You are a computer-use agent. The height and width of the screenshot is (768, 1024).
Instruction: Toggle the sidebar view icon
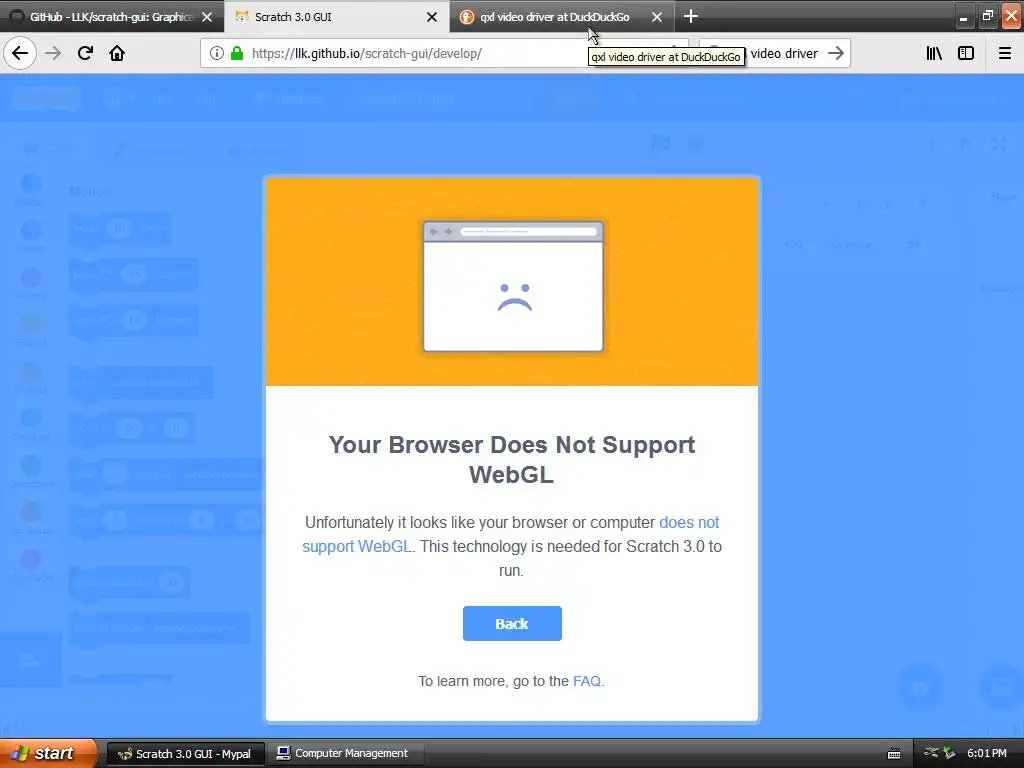pos(966,54)
